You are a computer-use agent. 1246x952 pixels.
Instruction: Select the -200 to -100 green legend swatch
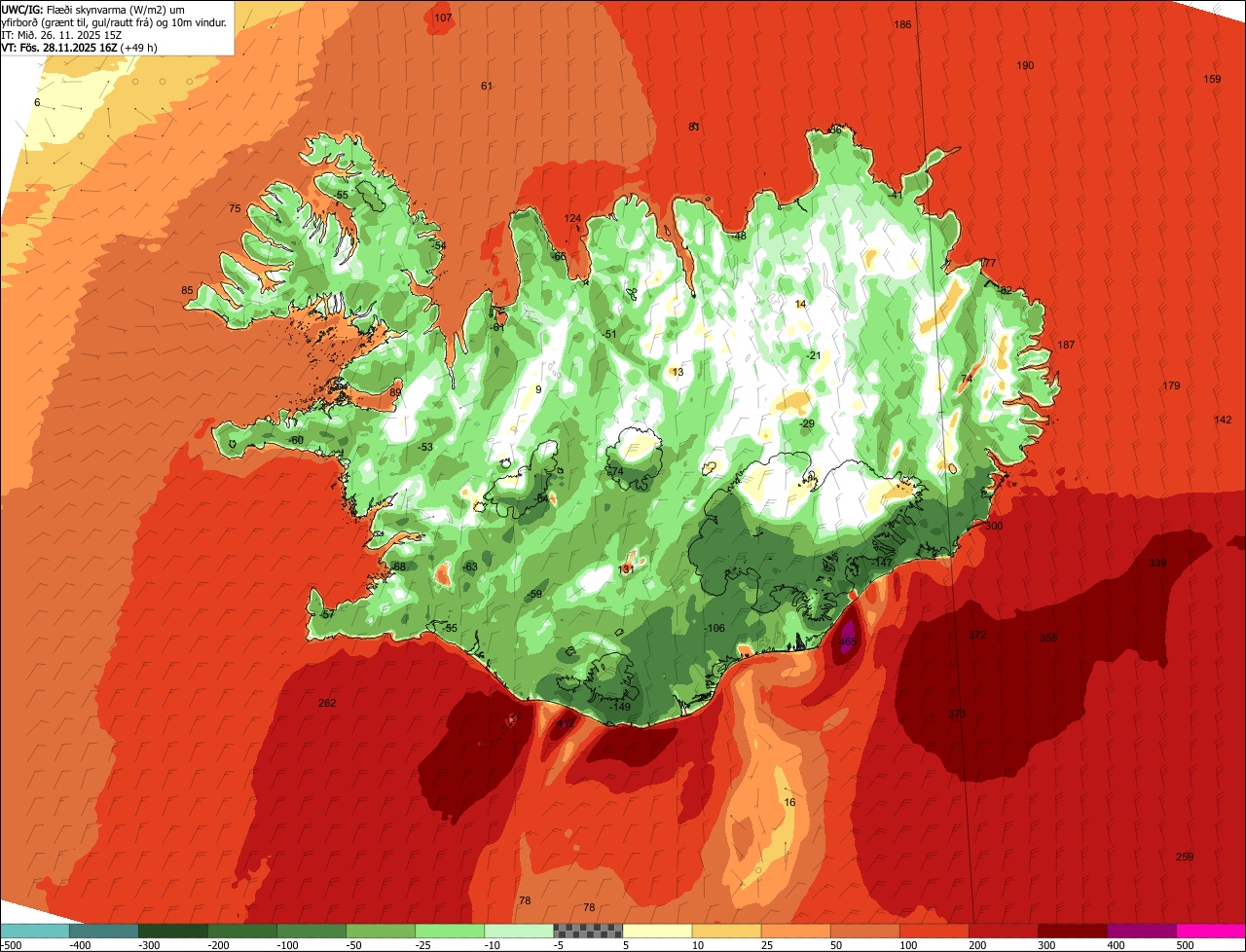click(x=241, y=931)
